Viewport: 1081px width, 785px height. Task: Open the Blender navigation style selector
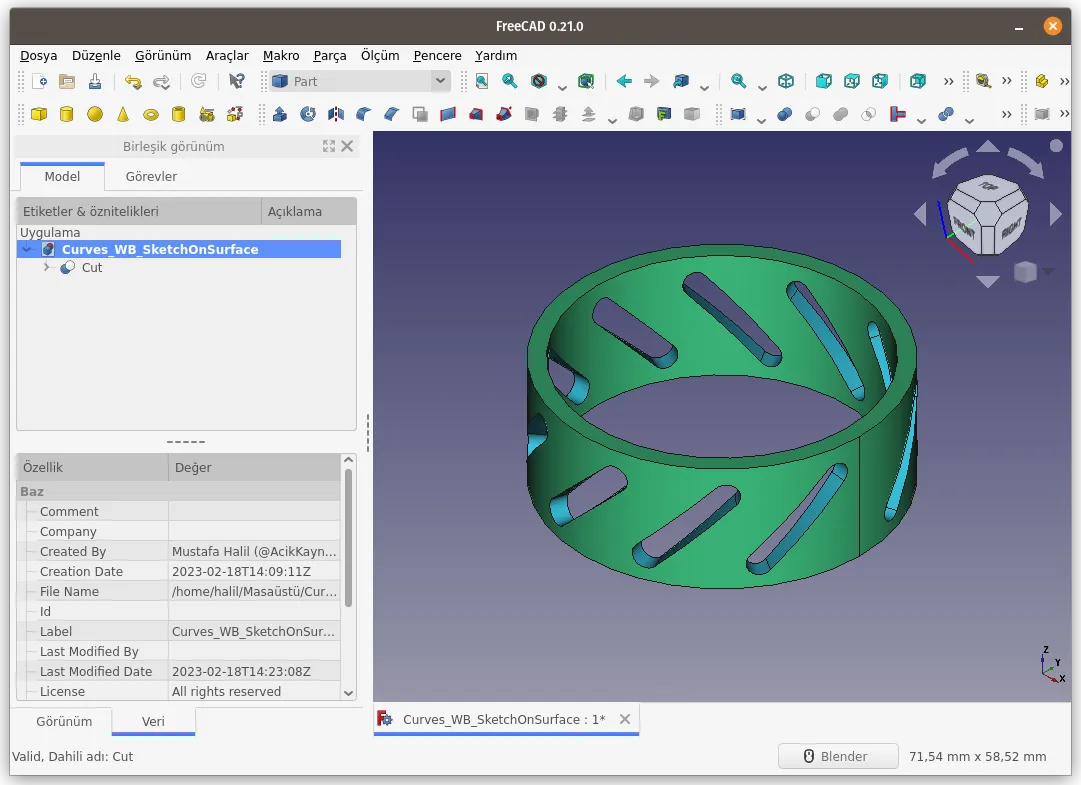click(838, 756)
